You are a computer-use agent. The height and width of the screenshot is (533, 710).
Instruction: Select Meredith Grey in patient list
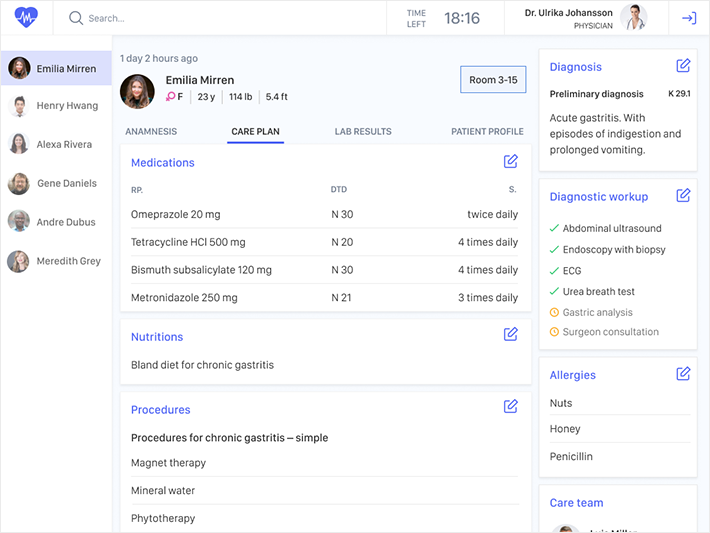tap(56, 261)
